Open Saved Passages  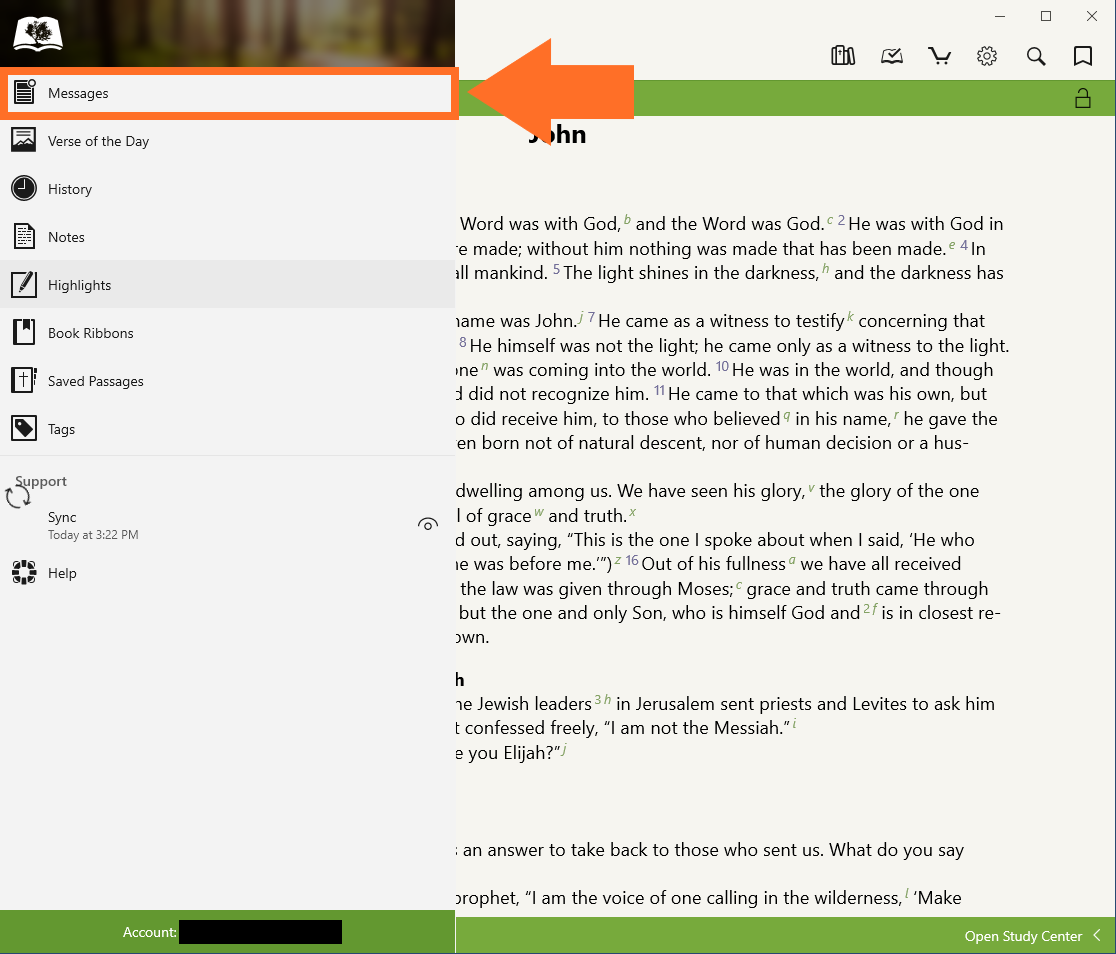228,381
